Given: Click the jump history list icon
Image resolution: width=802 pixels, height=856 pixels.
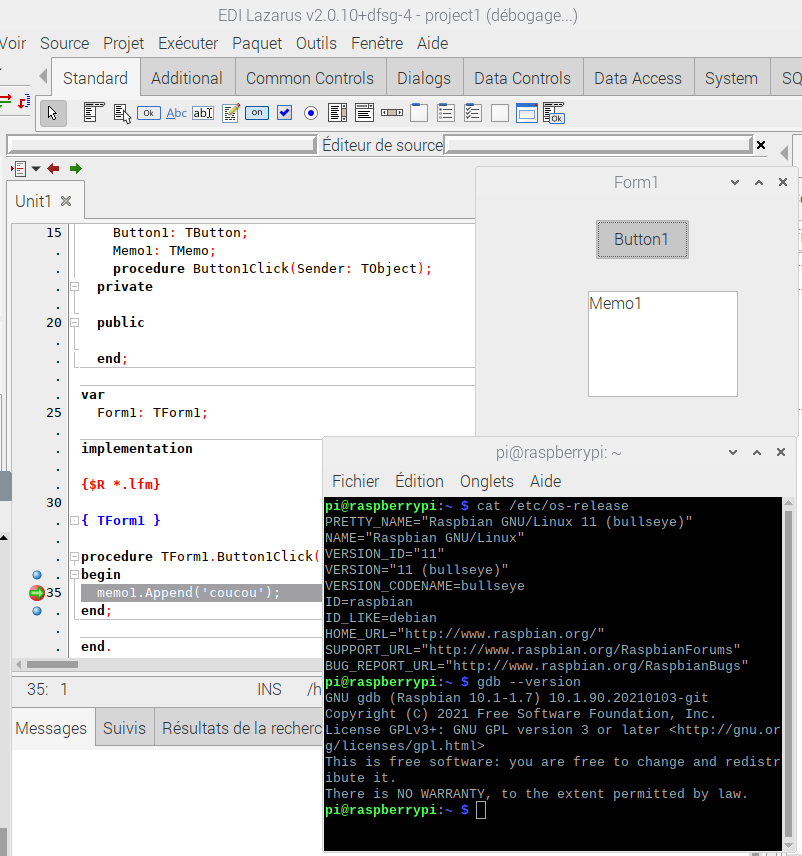Looking at the screenshot, I should click(x=19, y=169).
